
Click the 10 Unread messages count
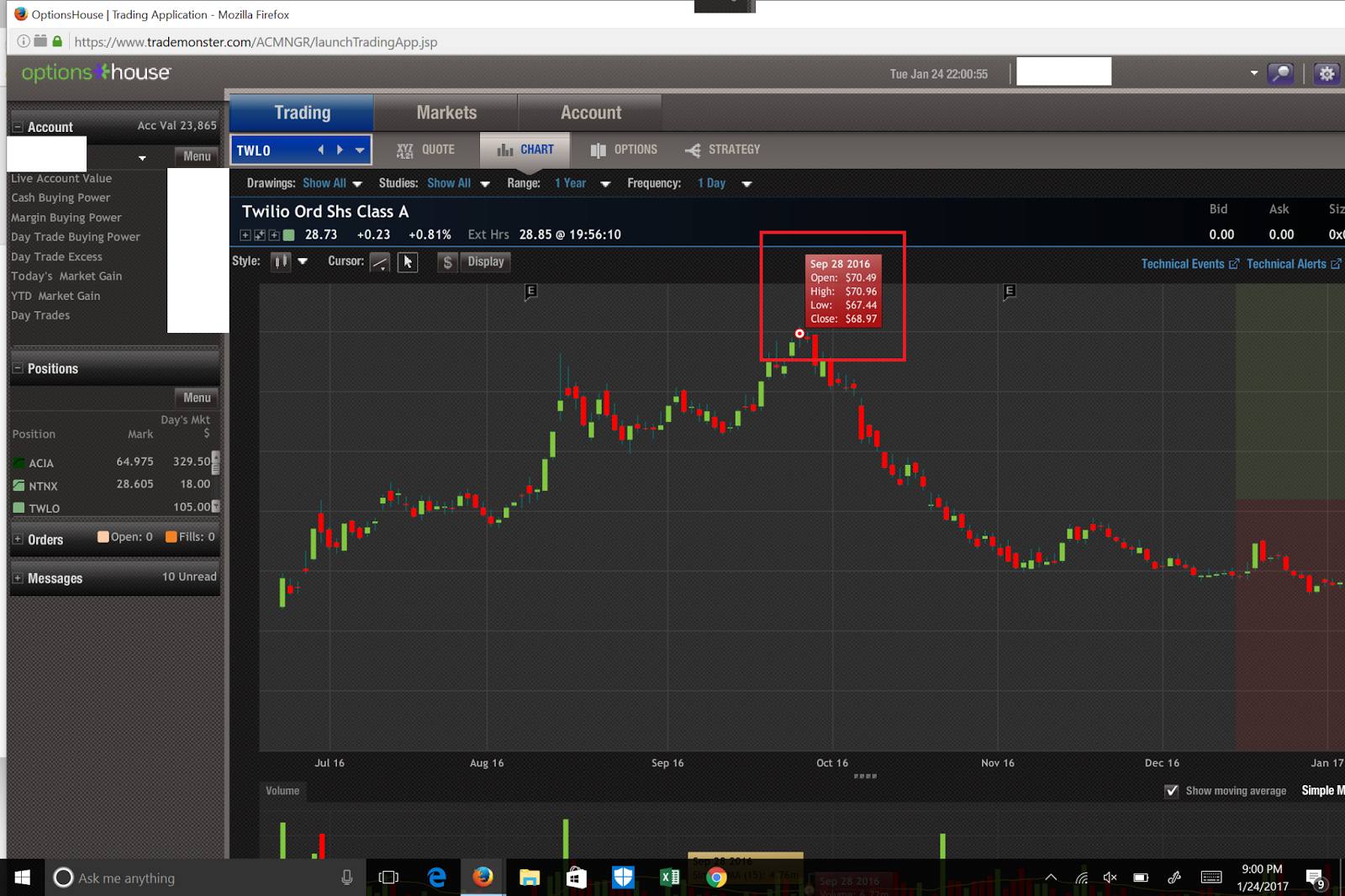pos(189,577)
